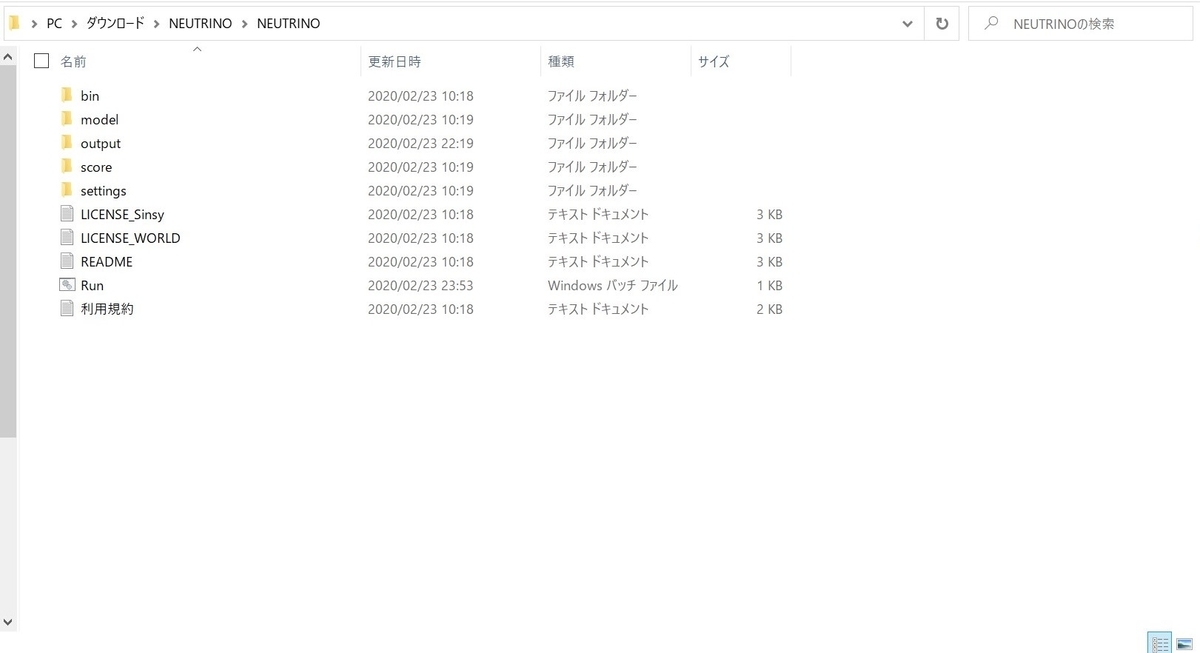Expand the chevron before PC in breadcrumb

coord(35,23)
